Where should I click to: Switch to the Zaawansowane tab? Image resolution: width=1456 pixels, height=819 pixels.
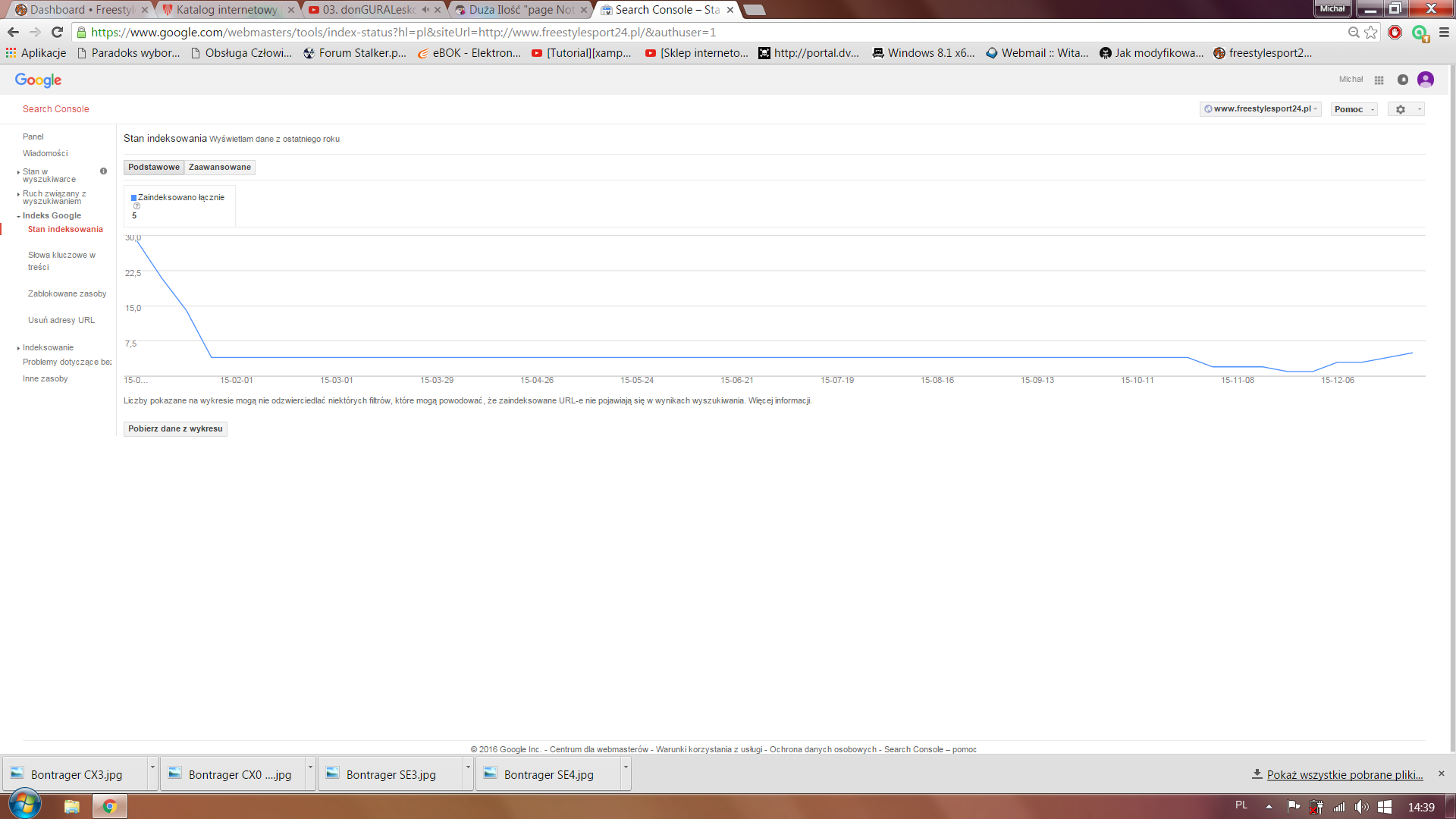(x=219, y=168)
